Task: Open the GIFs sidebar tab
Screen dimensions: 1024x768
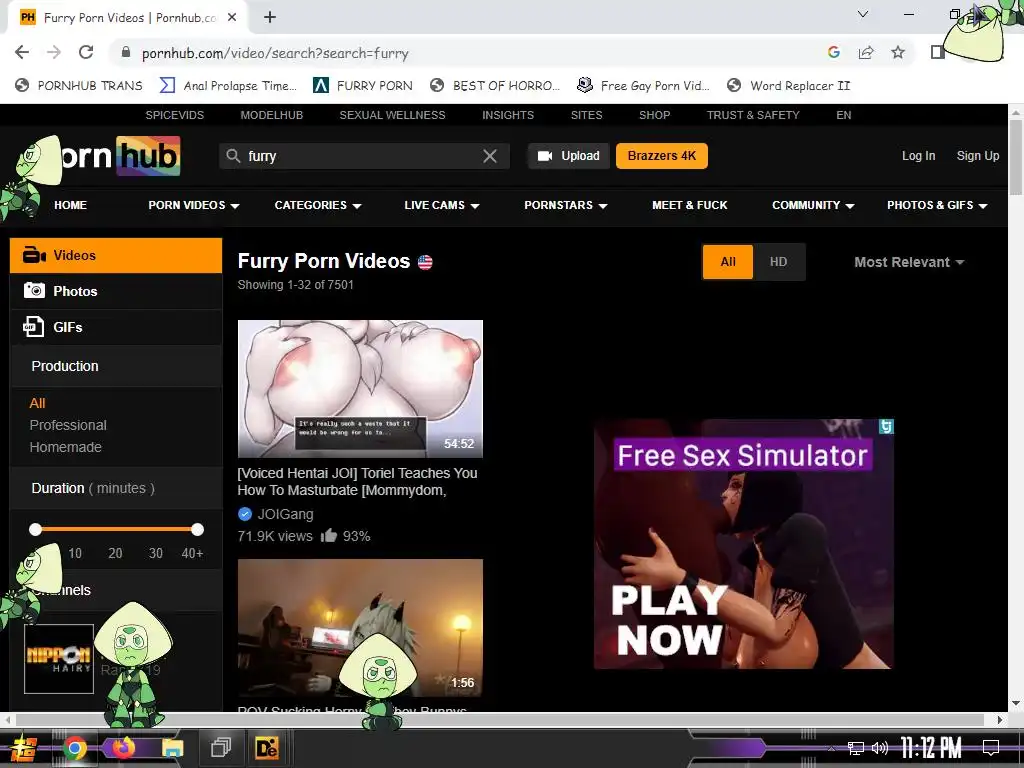Action: coord(116,327)
